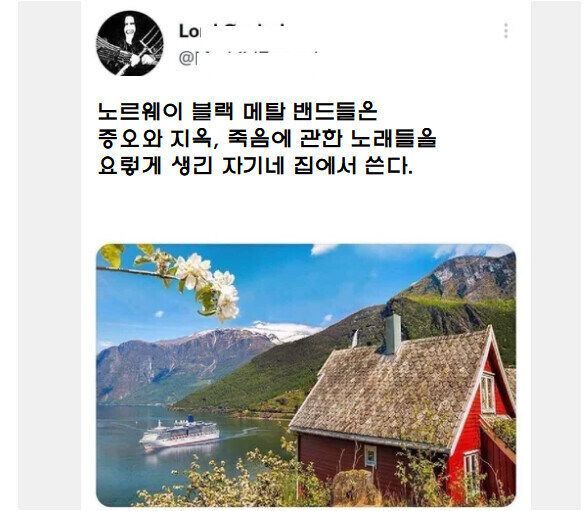
Task: Click the white-framed upper cabin window
Action: coord(487,393)
